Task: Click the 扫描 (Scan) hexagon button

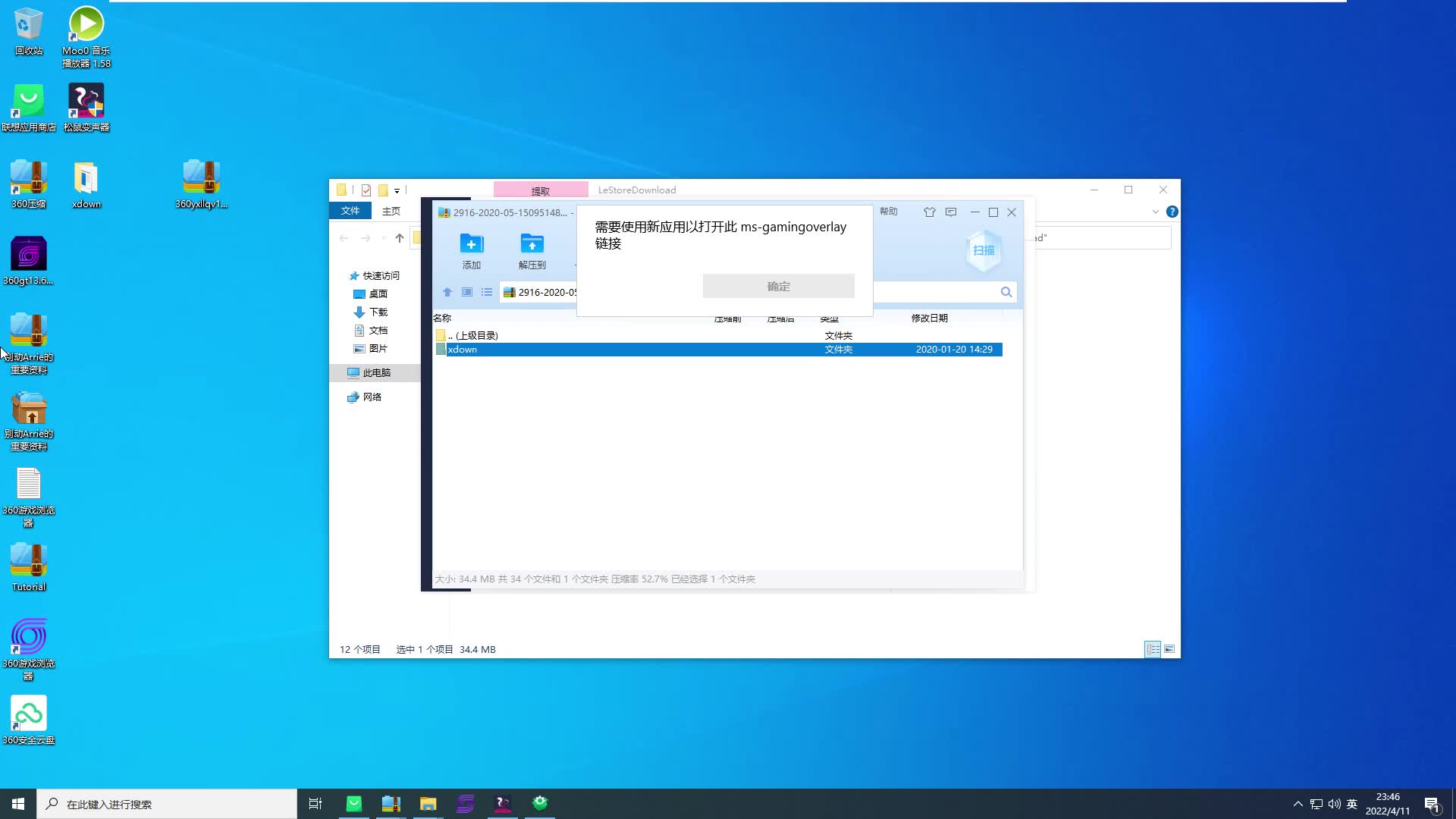Action: (x=984, y=250)
